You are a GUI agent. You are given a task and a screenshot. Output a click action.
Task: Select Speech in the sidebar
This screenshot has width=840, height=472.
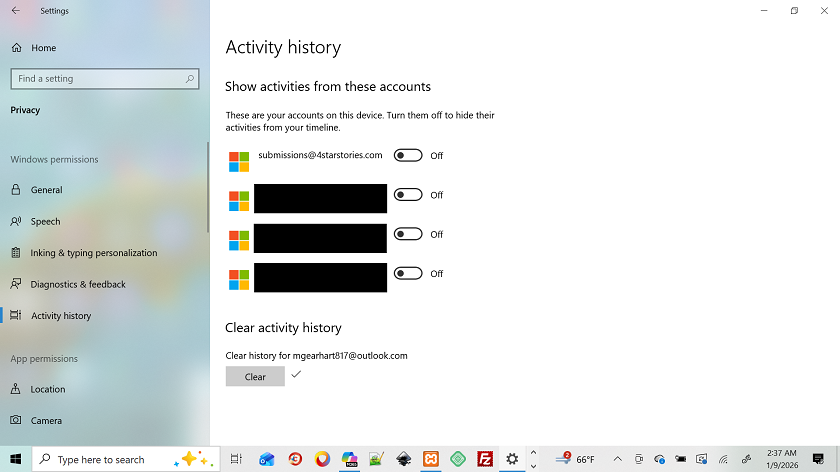[x=45, y=222]
